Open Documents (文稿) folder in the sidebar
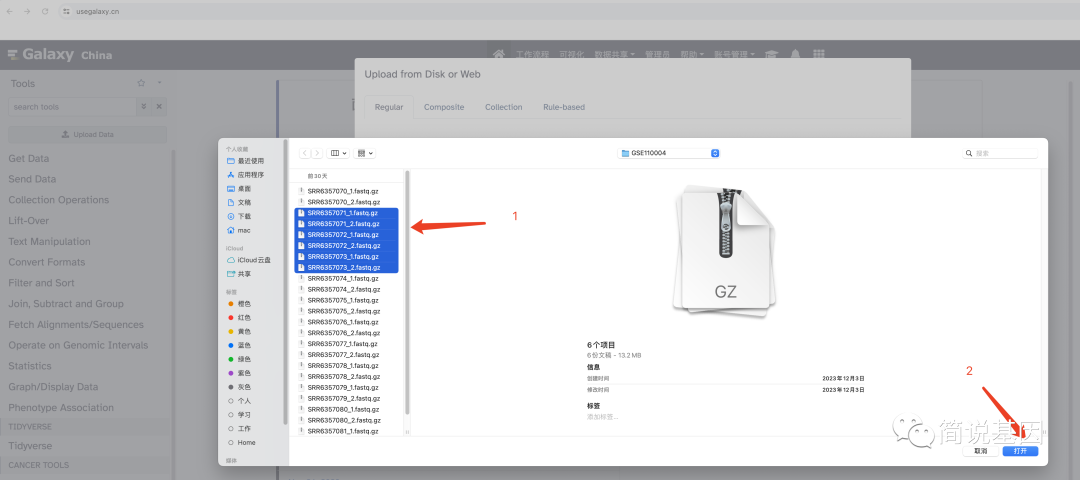1080x480 pixels. click(239, 202)
